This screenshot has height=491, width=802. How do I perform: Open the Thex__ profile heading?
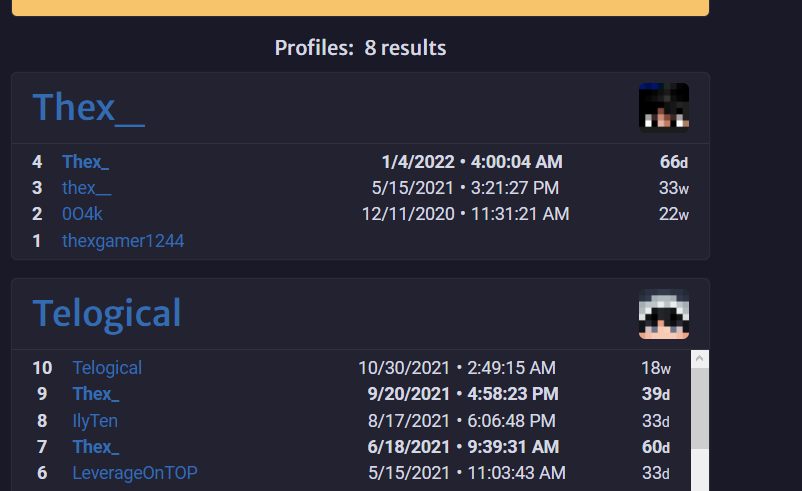click(x=88, y=107)
